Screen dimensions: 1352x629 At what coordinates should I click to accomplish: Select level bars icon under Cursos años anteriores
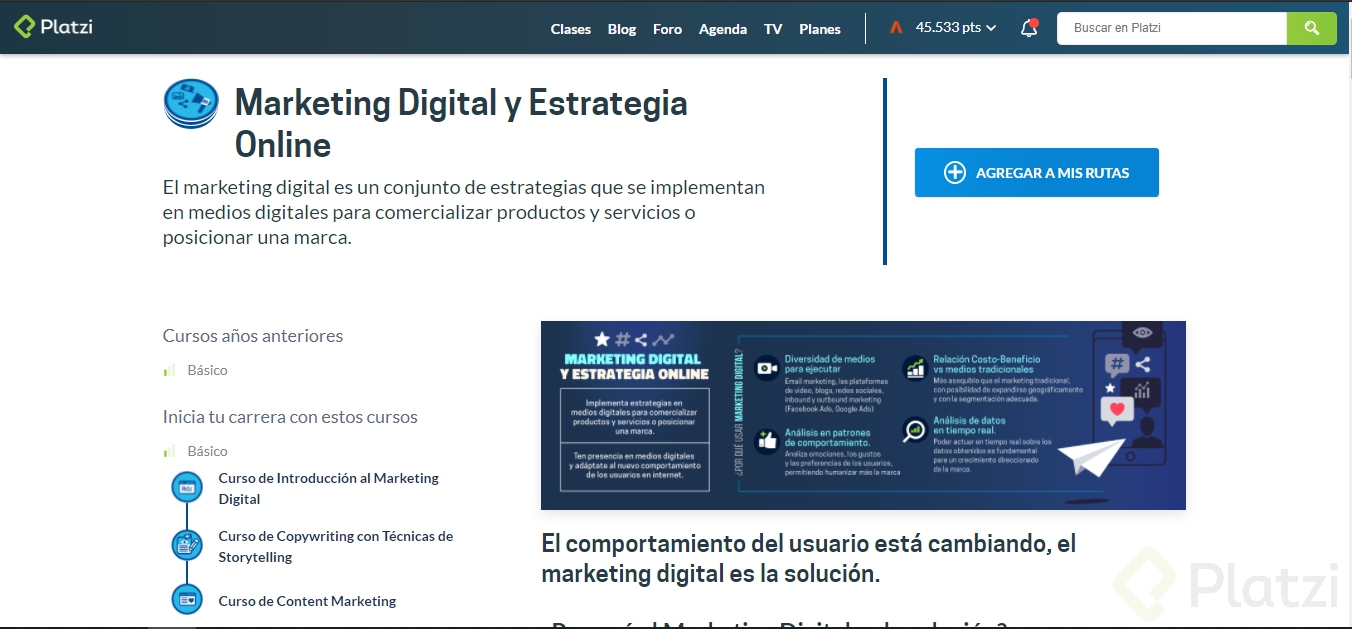coord(169,370)
